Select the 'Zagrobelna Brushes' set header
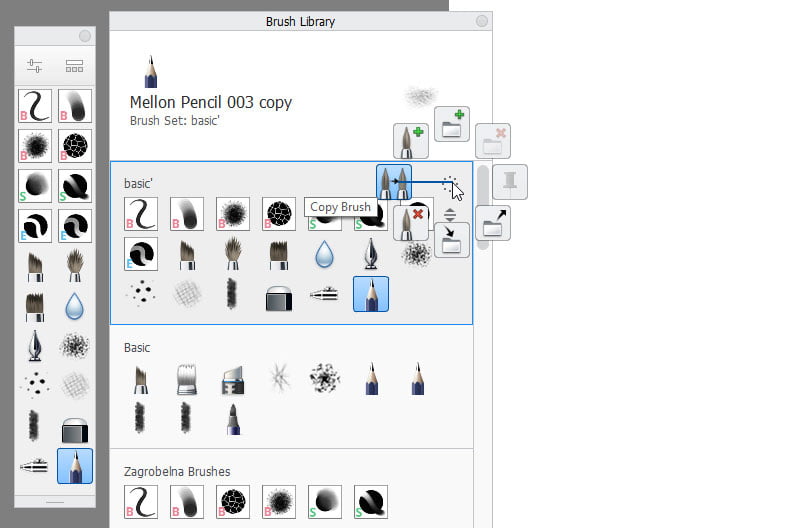This screenshot has height=528, width=800. (x=177, y=470)
